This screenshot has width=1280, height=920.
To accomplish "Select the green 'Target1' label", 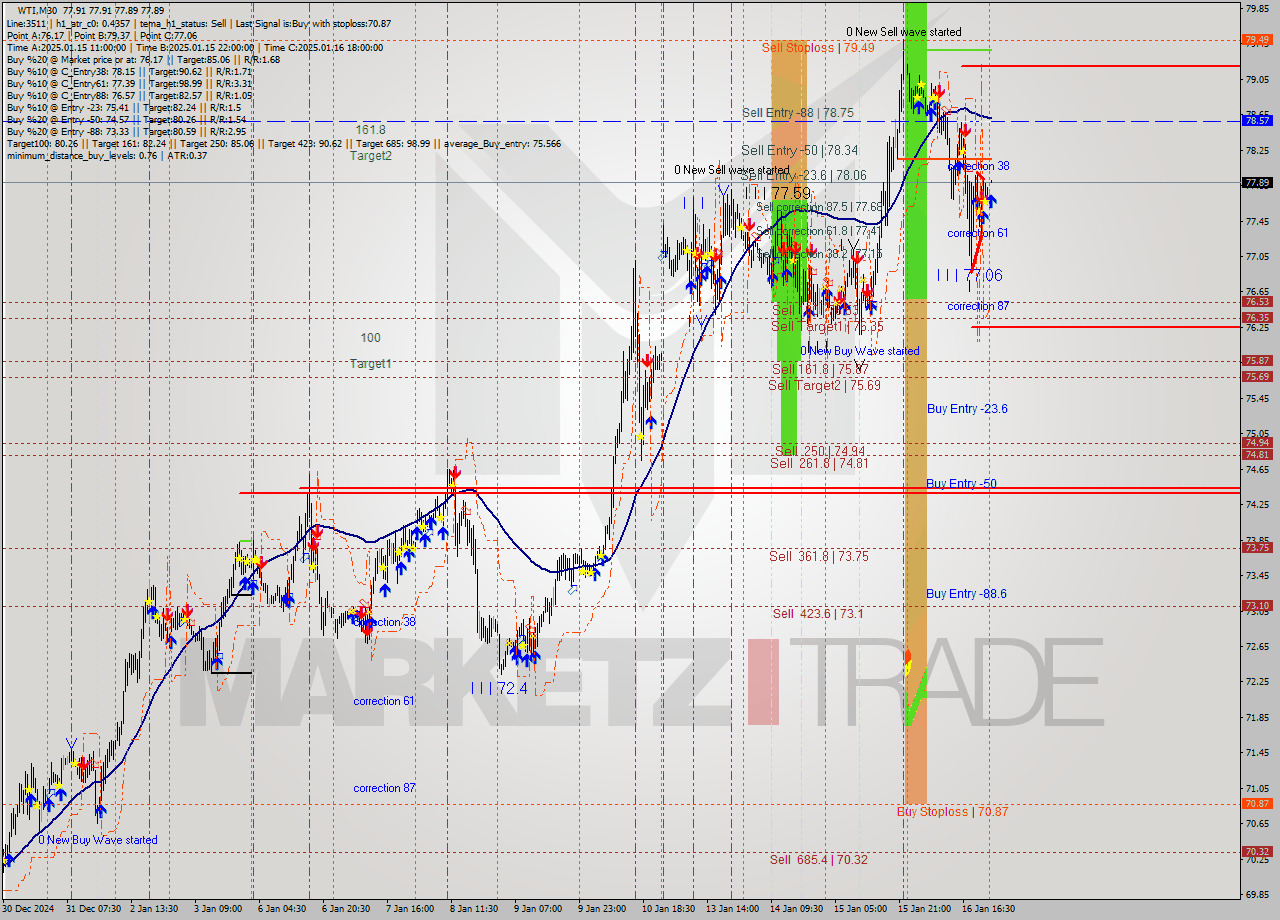I will click(370, 363).
